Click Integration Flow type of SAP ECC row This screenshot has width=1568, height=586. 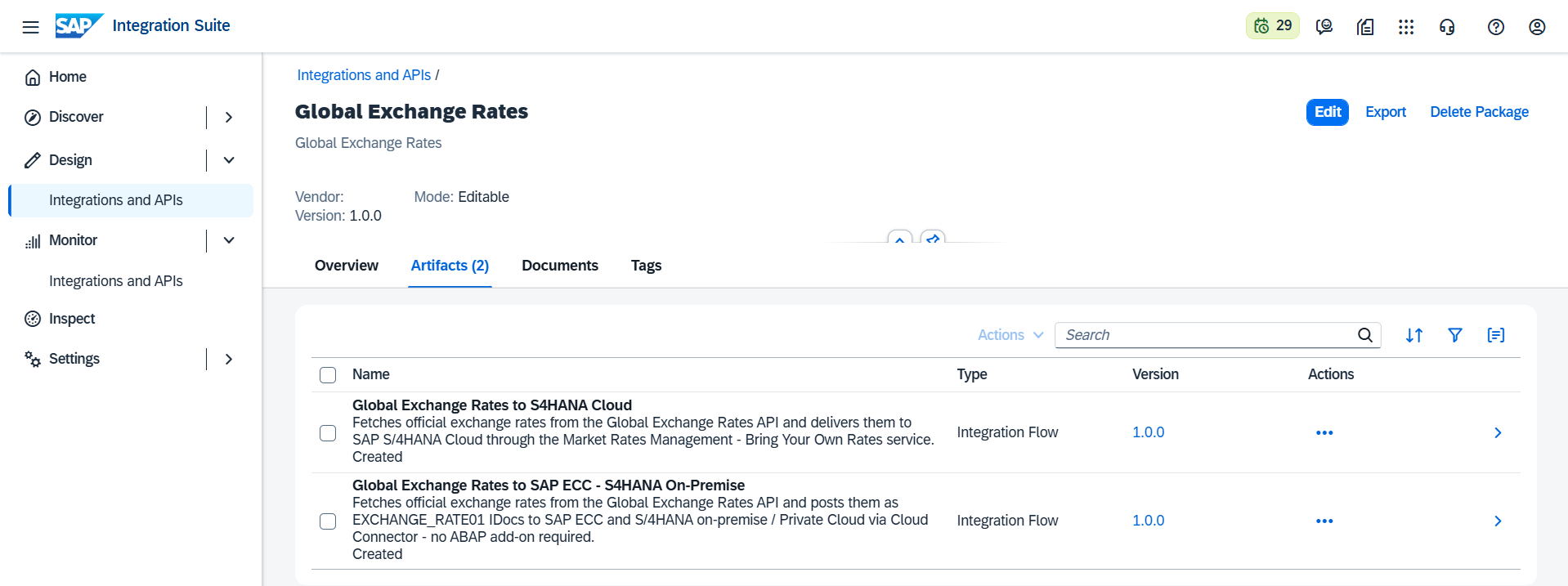[x=1007, y=521]
